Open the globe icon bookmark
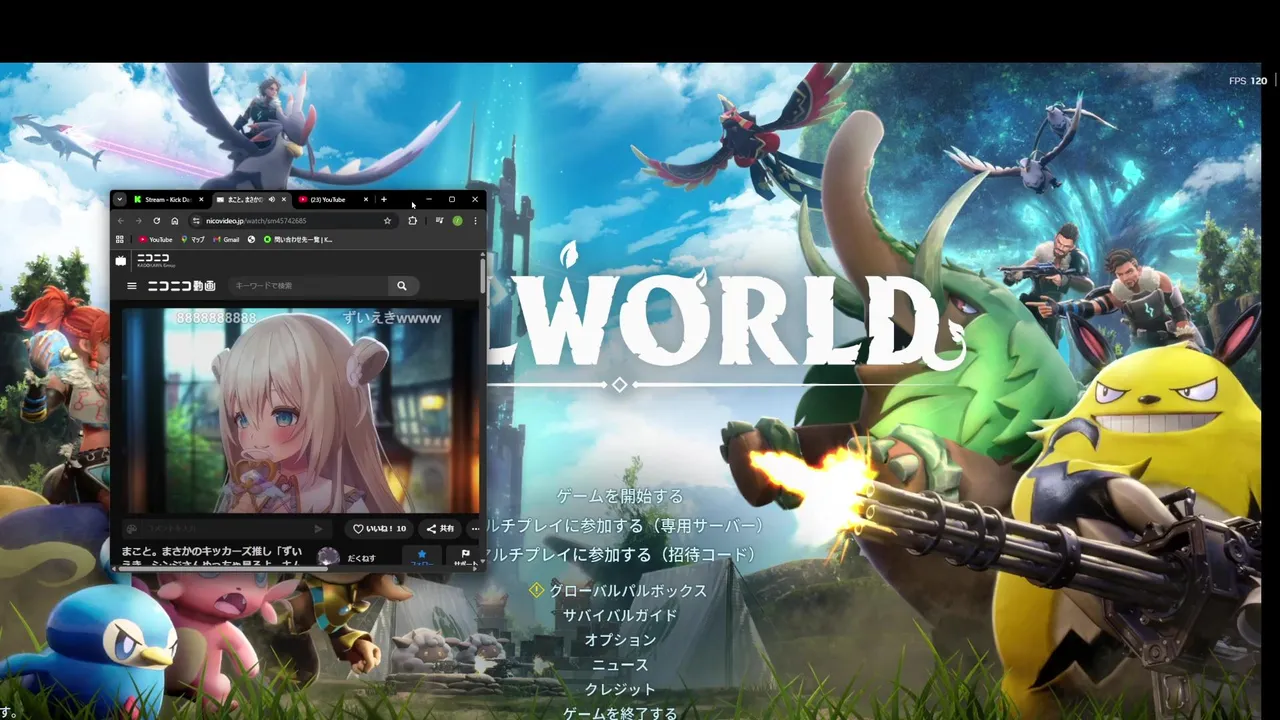Screen dimensions: 1280x720 252,239
